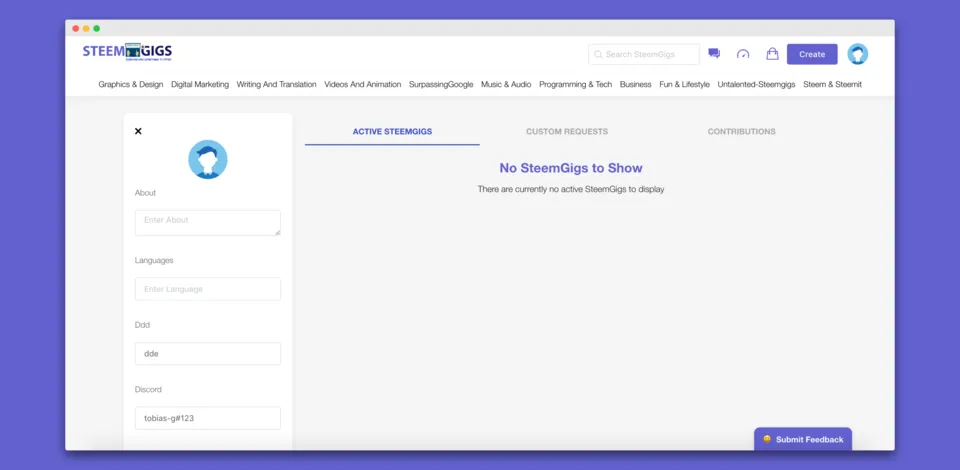Open Untalented-Steemgigs category
Viewport: 960px width, 470px height.
(x=756, y=84)
